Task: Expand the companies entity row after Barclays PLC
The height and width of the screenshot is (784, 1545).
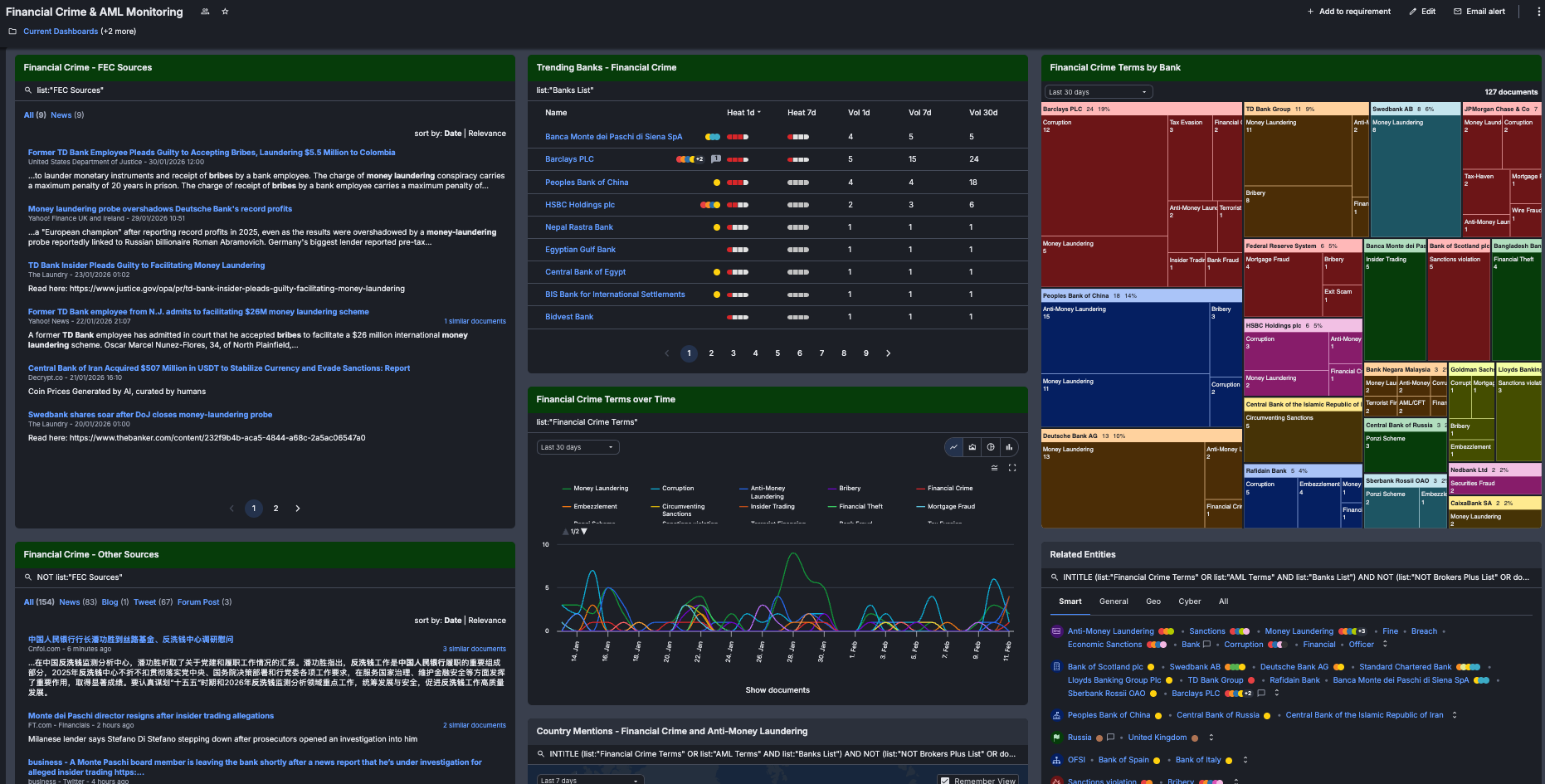Action: [1277, 694]
